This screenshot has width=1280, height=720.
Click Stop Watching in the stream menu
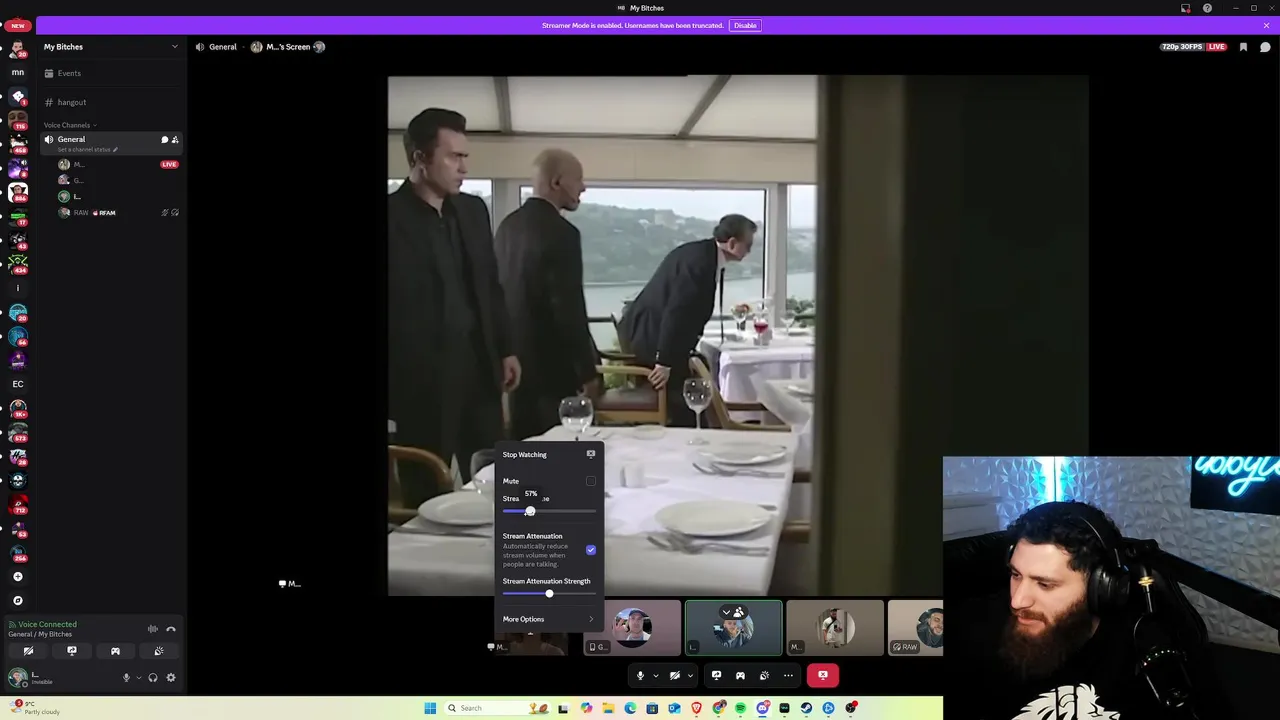tap(548, 454)
